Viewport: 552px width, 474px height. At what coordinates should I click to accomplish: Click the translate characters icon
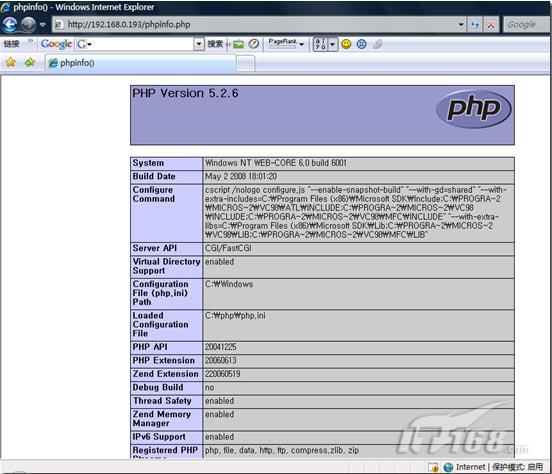tap(320, 44)
